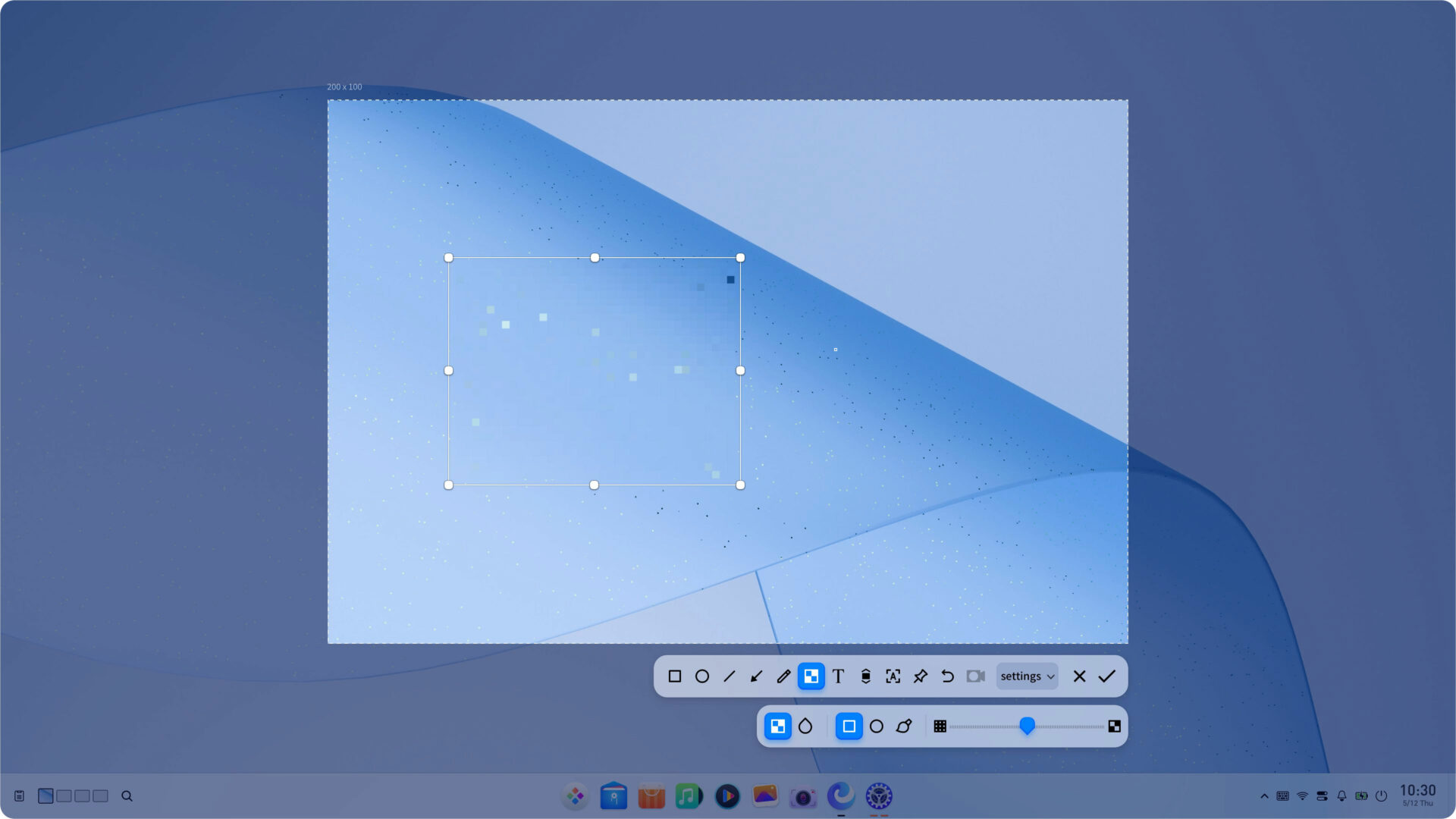Select the sticker tool
This screenshot has width=1456, height=819.
(x=865, y=676)
